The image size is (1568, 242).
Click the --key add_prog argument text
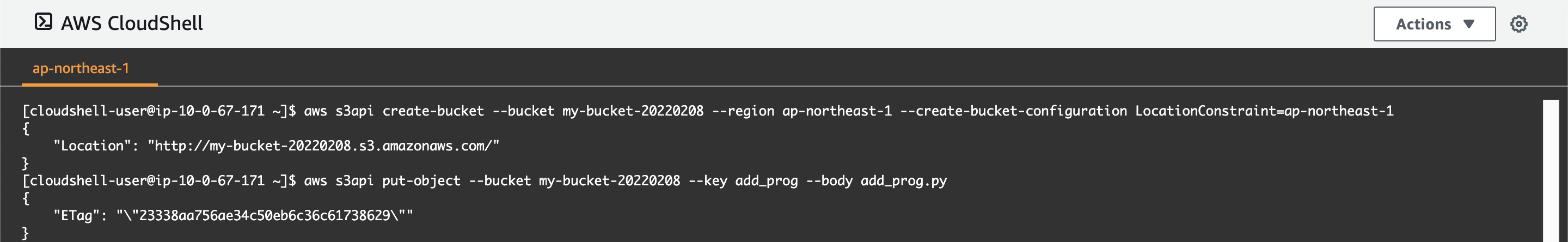(x=743, y=181)
